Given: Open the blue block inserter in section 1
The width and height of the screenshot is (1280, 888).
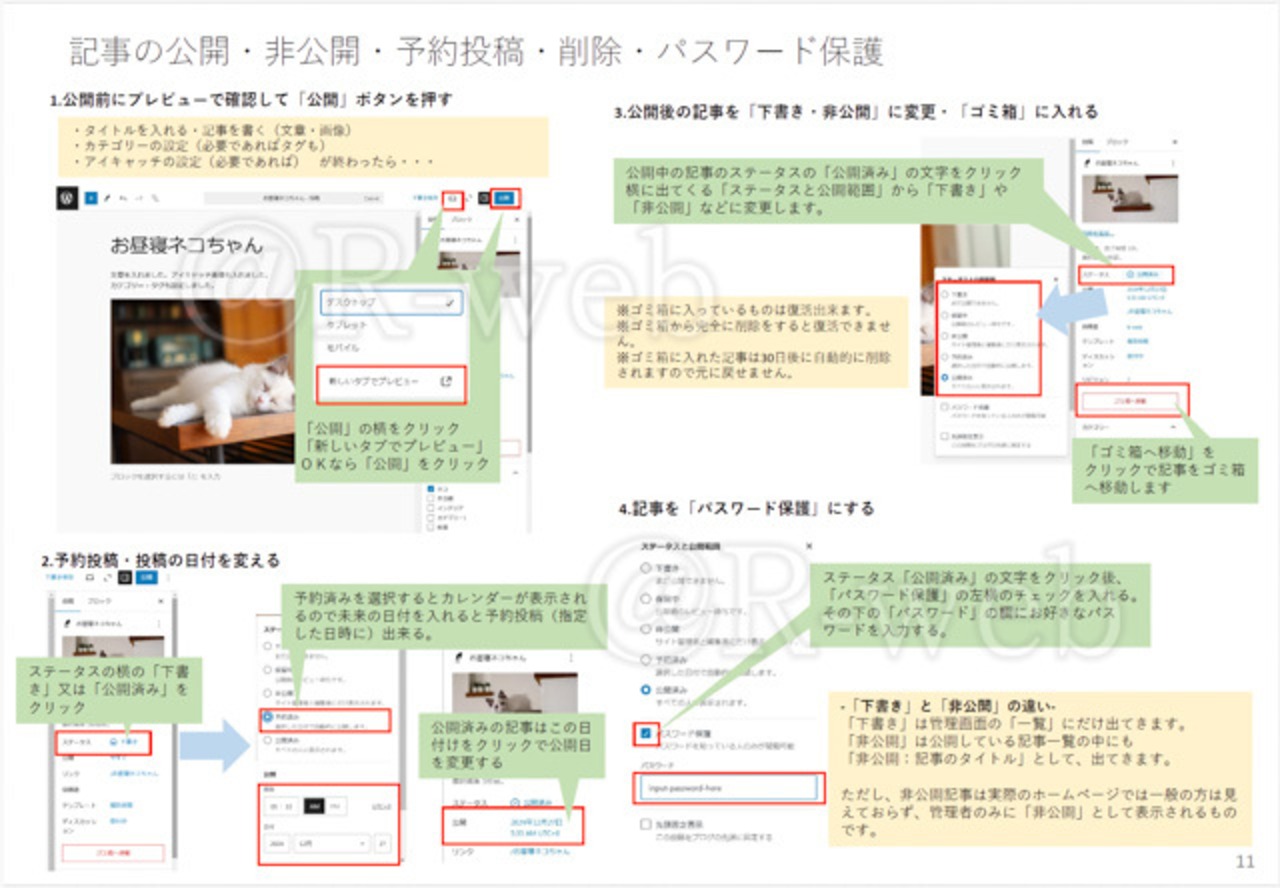Looking at the screenshot, I should (x=90, y=198).
